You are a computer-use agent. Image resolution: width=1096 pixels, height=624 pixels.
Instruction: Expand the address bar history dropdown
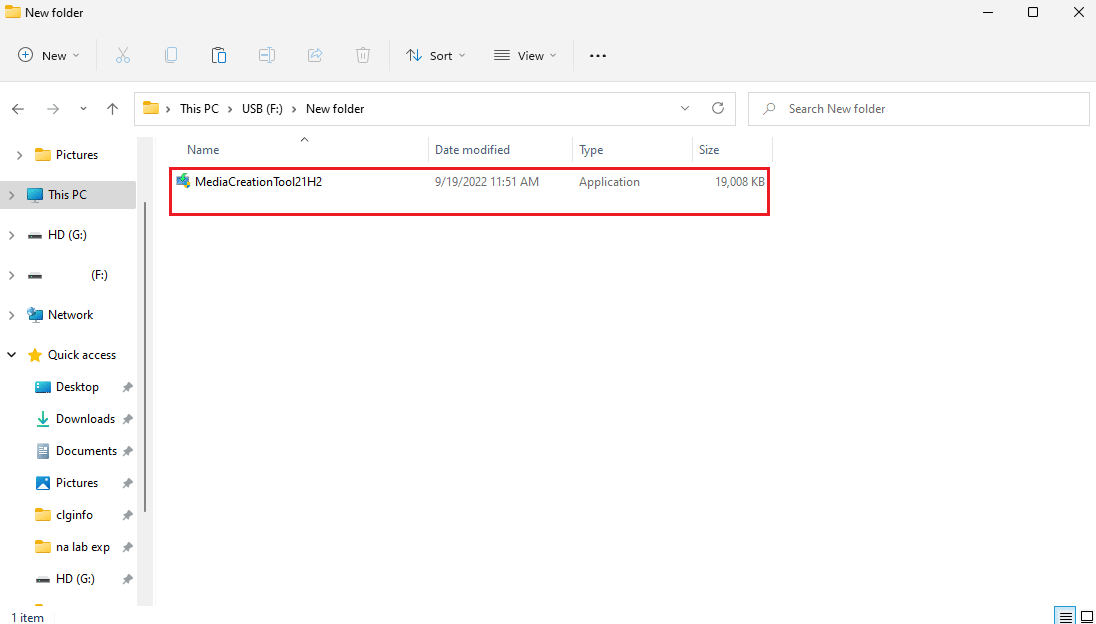[x=685, y=108]
